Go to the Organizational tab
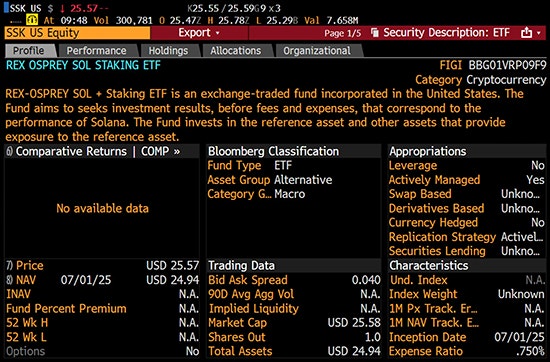This screenshot has height=362, width=550. [x=317, y=51]
